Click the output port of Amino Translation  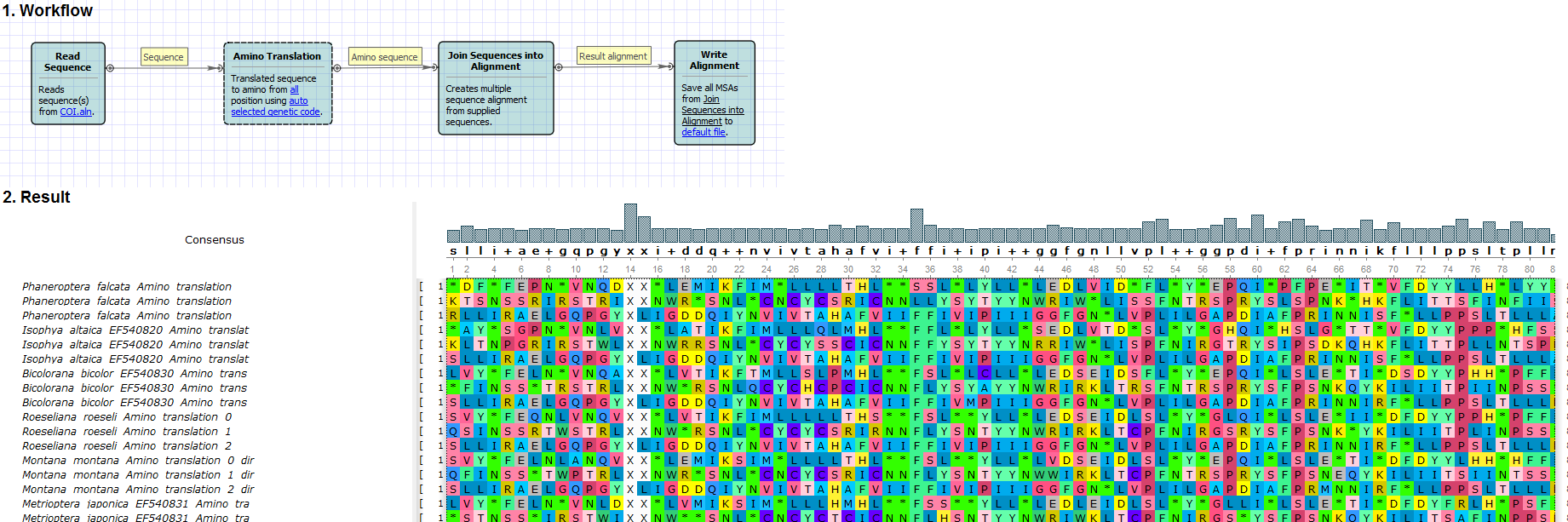point(337,68)
